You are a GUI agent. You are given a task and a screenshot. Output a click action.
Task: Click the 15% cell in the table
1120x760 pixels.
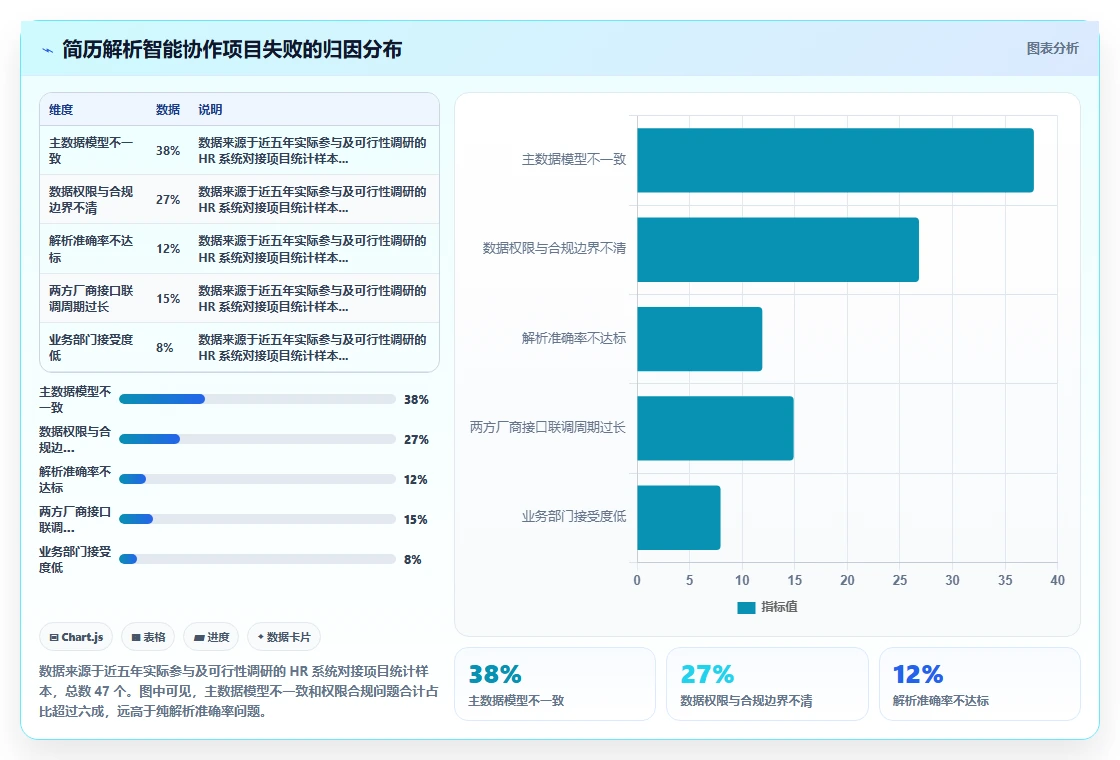(x=168, y=299)
